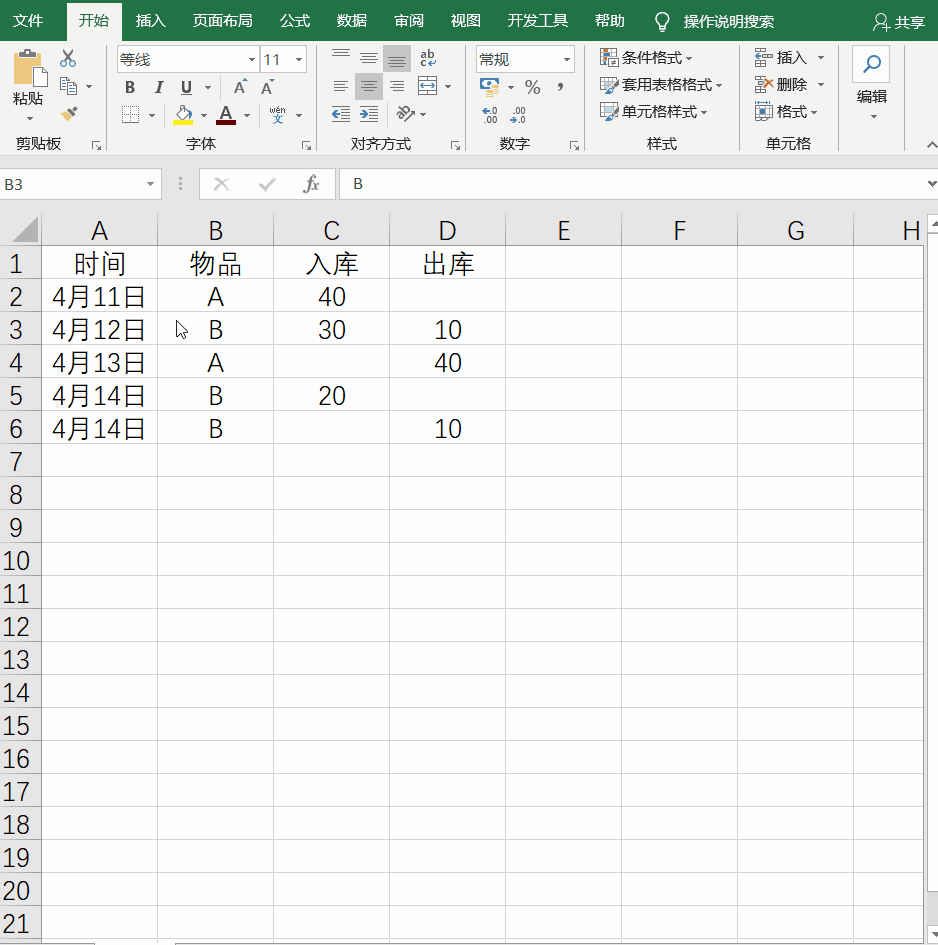
Task: Switch to the 开发工具 tab
Action: pos(538,21)
